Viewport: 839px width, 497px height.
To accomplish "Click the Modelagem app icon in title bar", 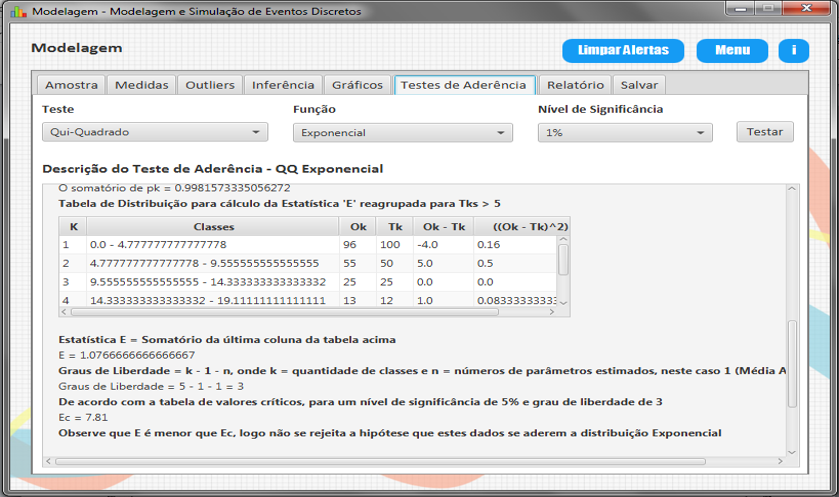I will [17, 12].
